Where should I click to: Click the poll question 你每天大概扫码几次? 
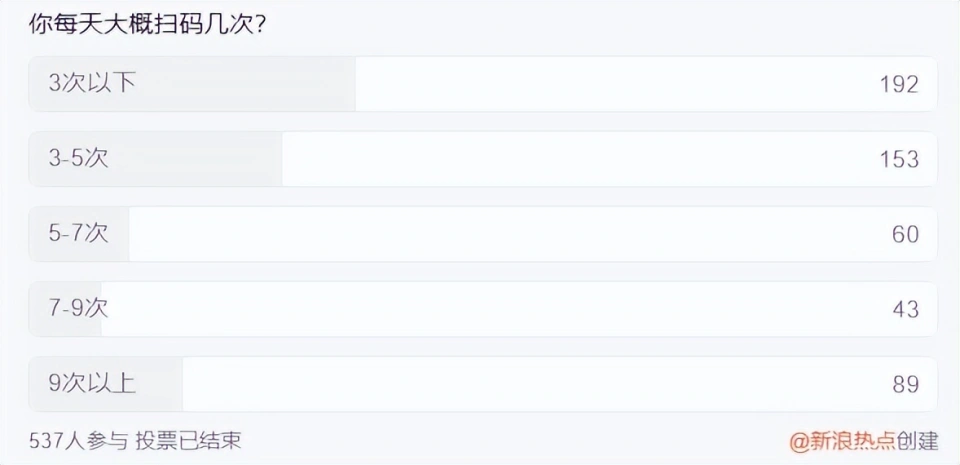click(147, 23)
